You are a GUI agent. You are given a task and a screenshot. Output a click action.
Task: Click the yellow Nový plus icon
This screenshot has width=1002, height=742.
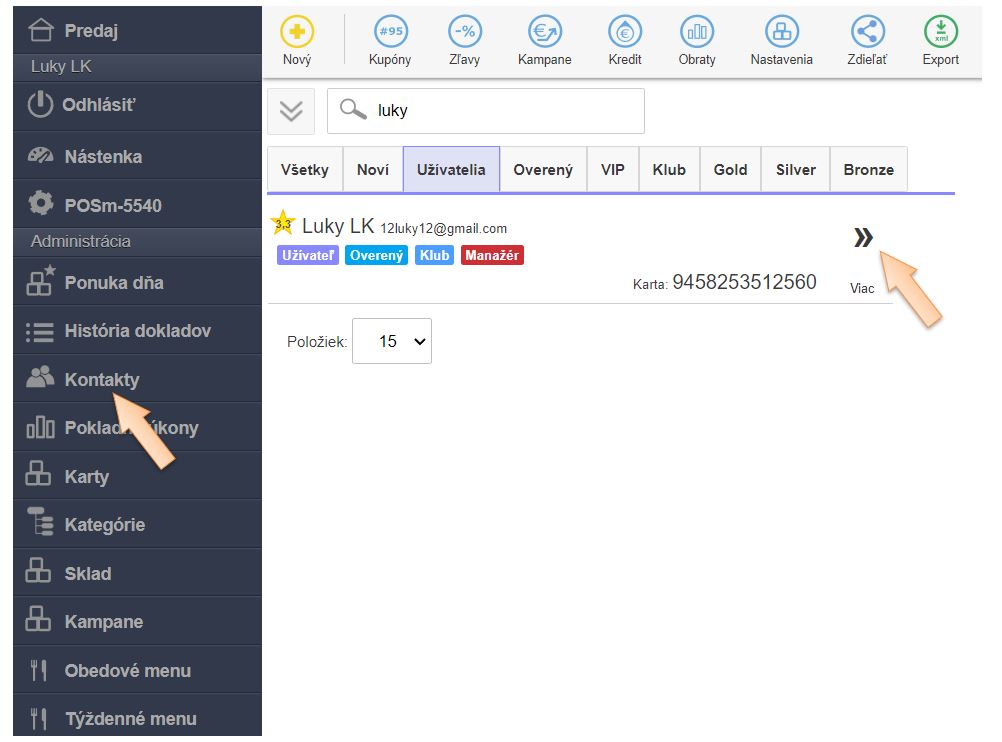(x=296, y=32)
